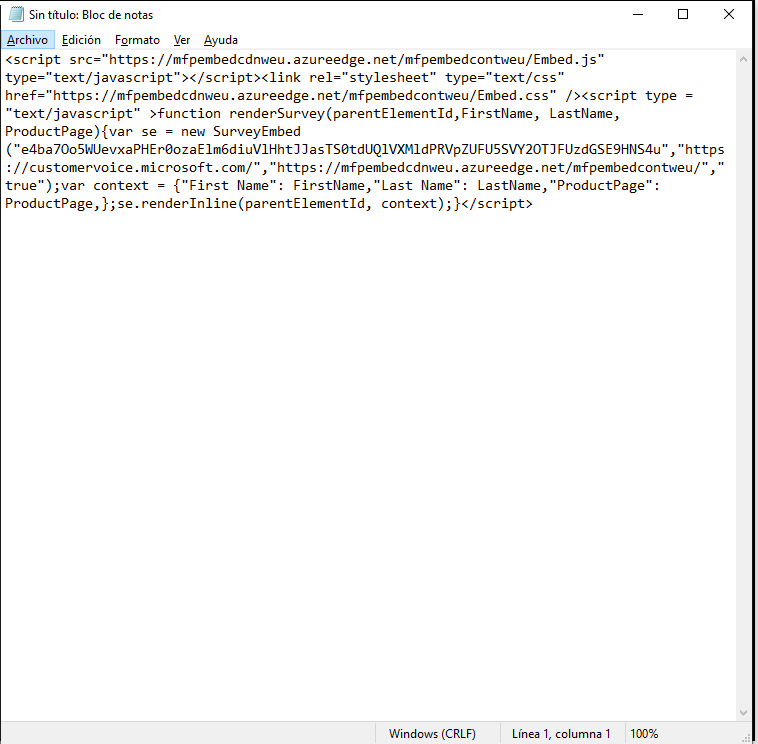Screen dimensions: 758x744
Task: Open the Ver menu
Action: pos(182,40)
